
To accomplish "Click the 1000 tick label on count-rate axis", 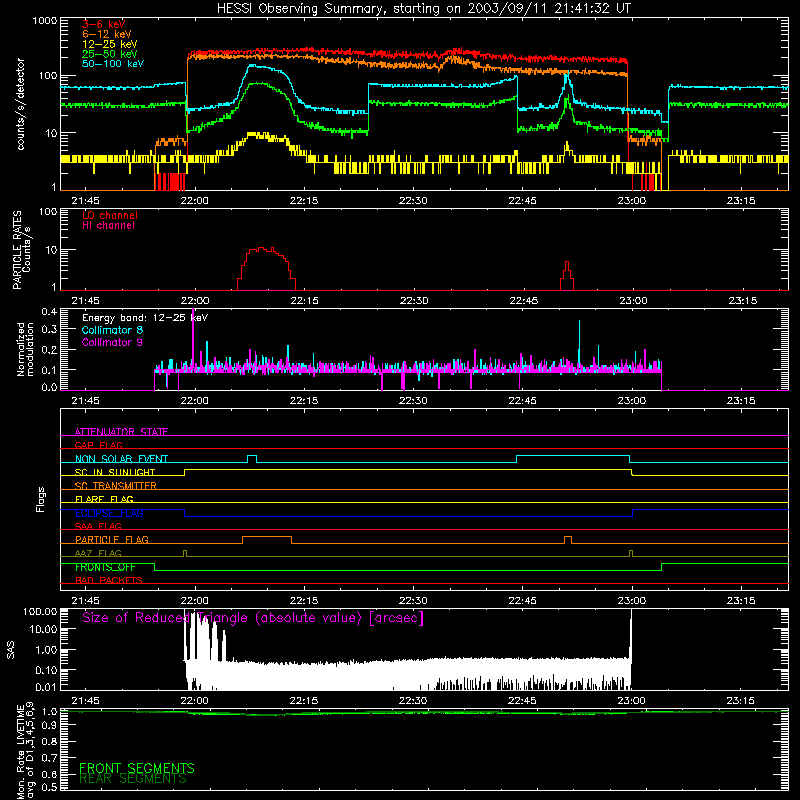I will [44, 21].
